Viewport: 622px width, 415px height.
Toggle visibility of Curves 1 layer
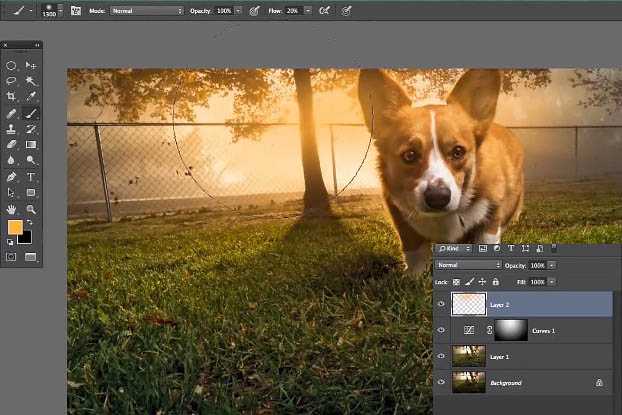(442, 330)
